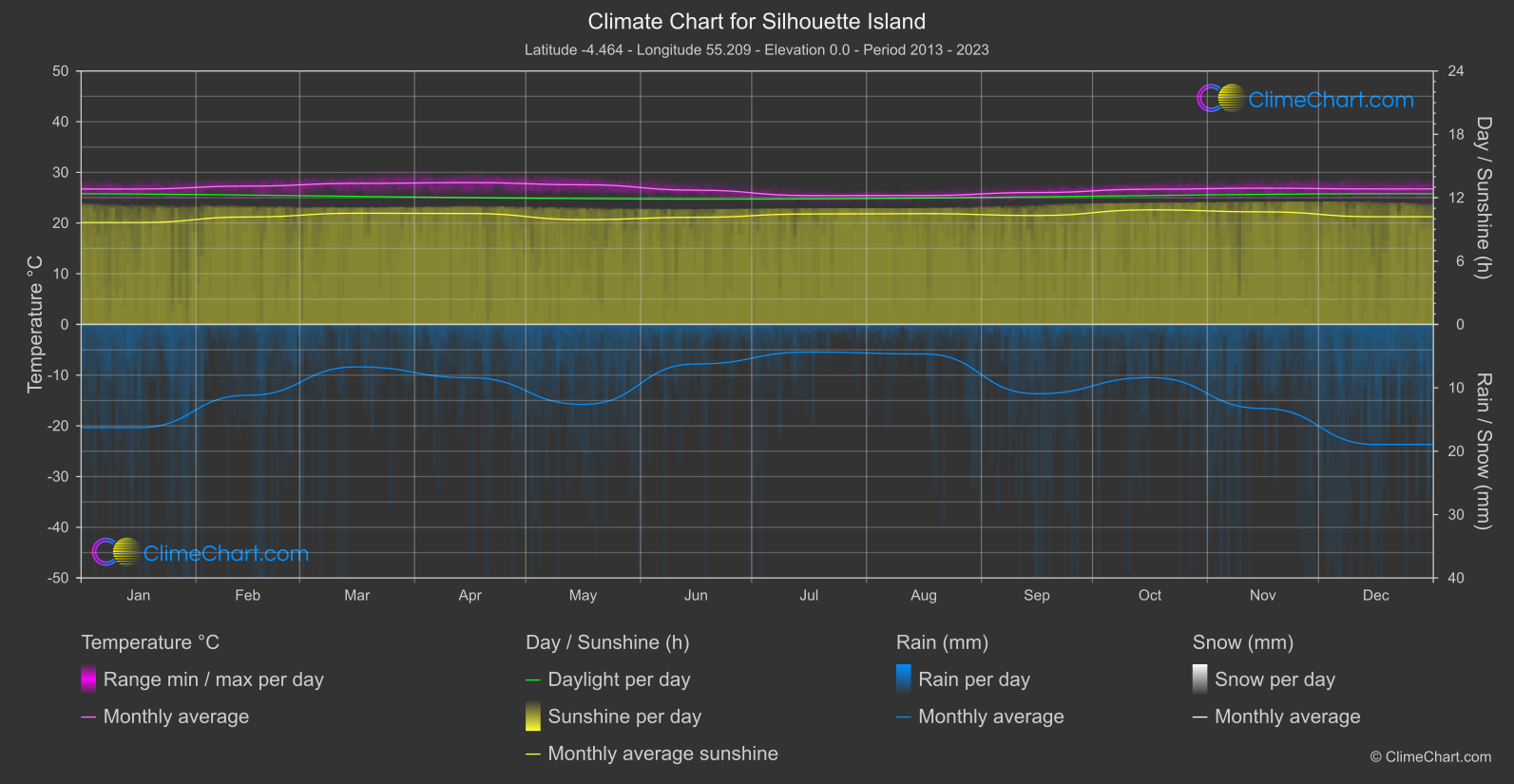Click the 'Rain (mm)' legend heading
This screenshot has width=1514, height=784.
click(x=942, y=642)
